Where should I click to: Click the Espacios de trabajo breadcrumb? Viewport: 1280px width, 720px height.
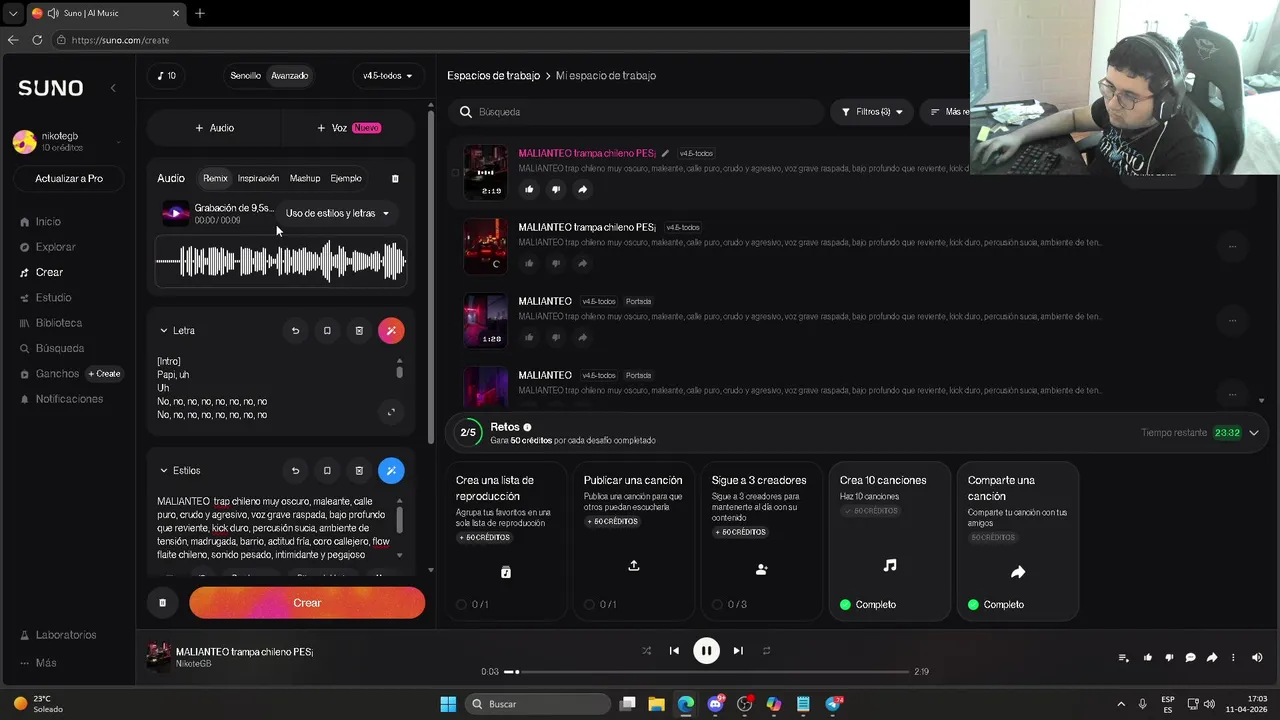coord(493,76)
